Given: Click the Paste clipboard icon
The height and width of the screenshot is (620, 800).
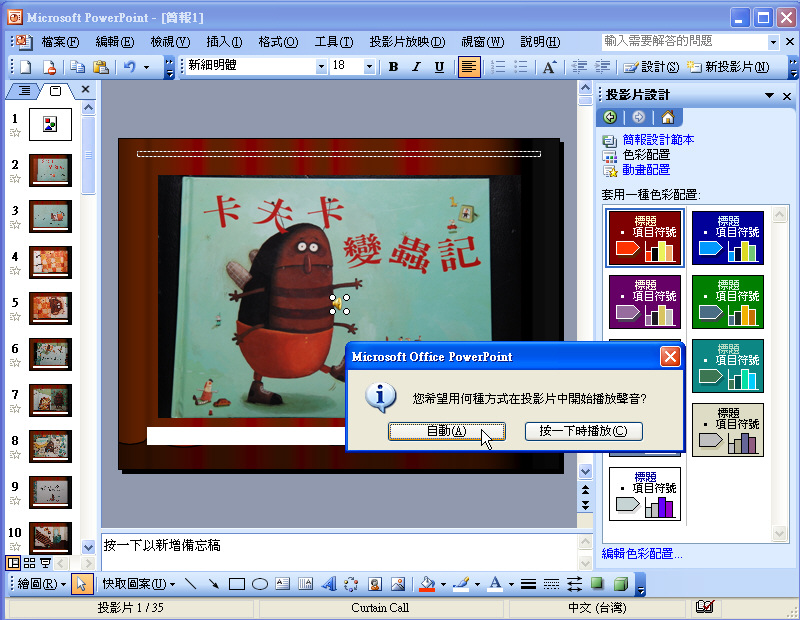Looking at the screenshot, I should [101, 67].
